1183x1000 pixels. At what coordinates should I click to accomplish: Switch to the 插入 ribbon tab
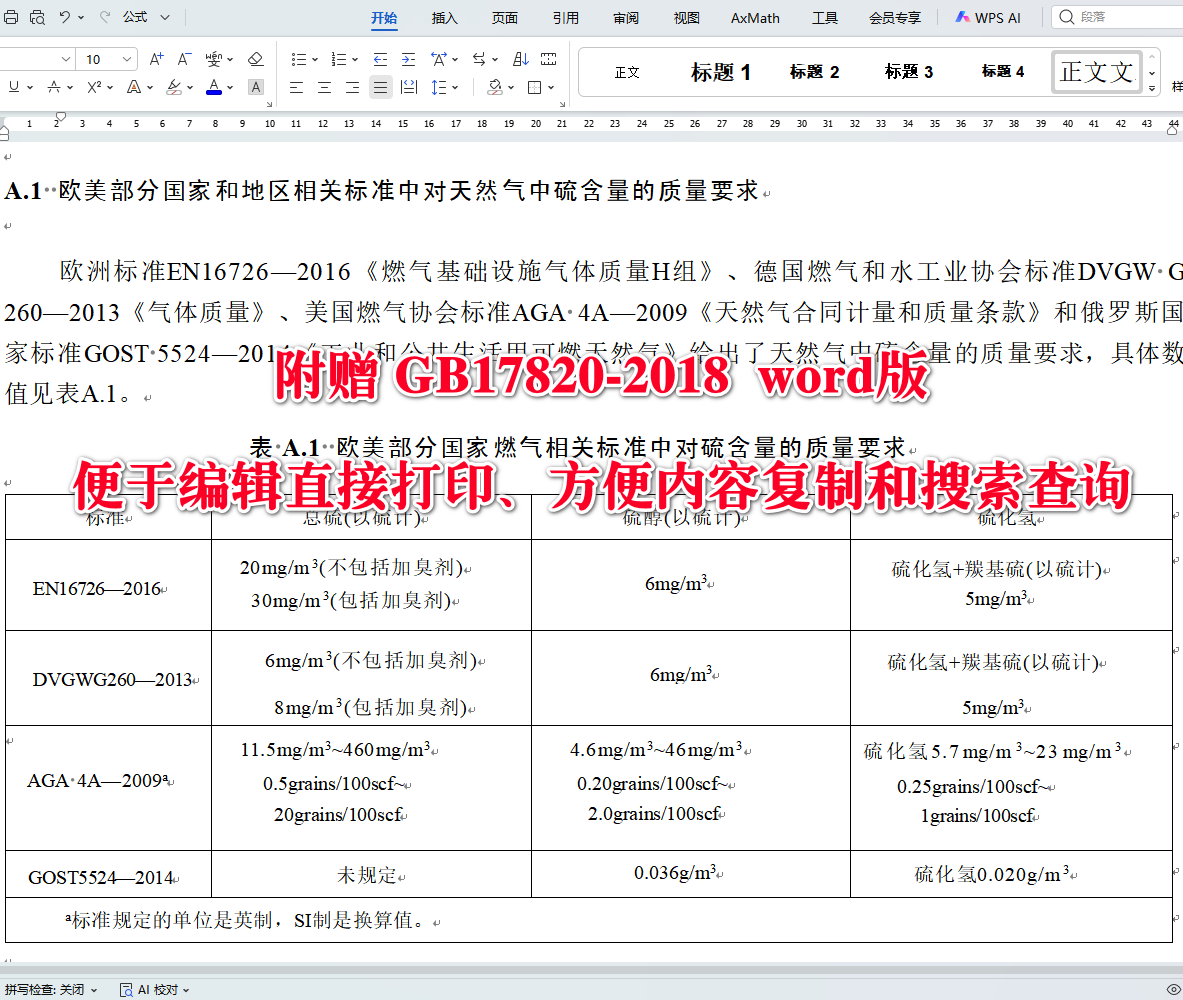click(444, 17)
